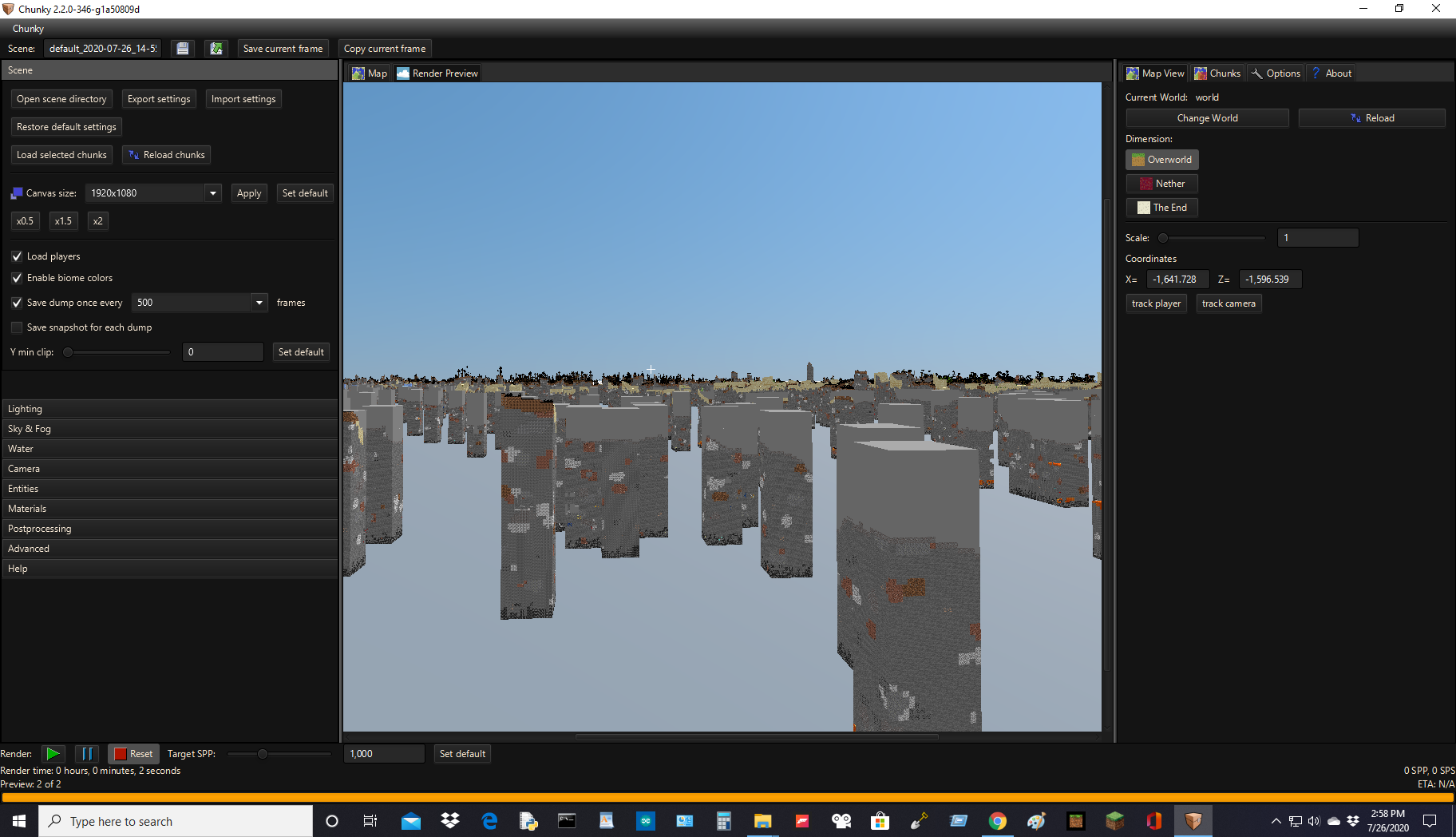Pause rendering using the pause icon
1456x837 pixels.
coord(87,753)
